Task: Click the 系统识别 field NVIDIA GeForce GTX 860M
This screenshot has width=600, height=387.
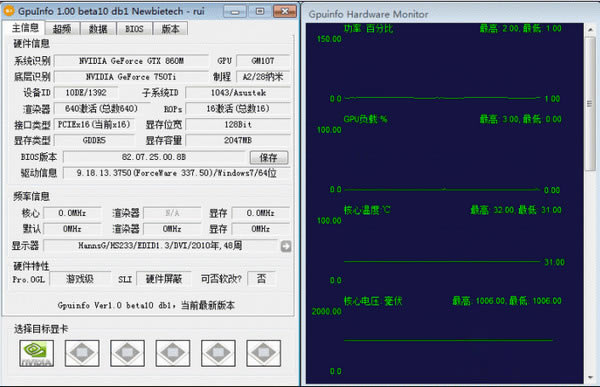Action: pos(131,61)
